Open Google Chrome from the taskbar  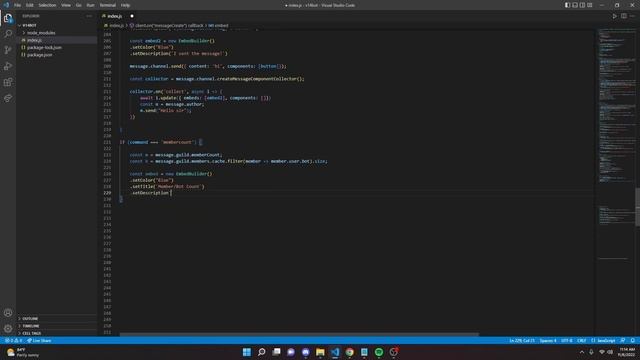(350, 352)
